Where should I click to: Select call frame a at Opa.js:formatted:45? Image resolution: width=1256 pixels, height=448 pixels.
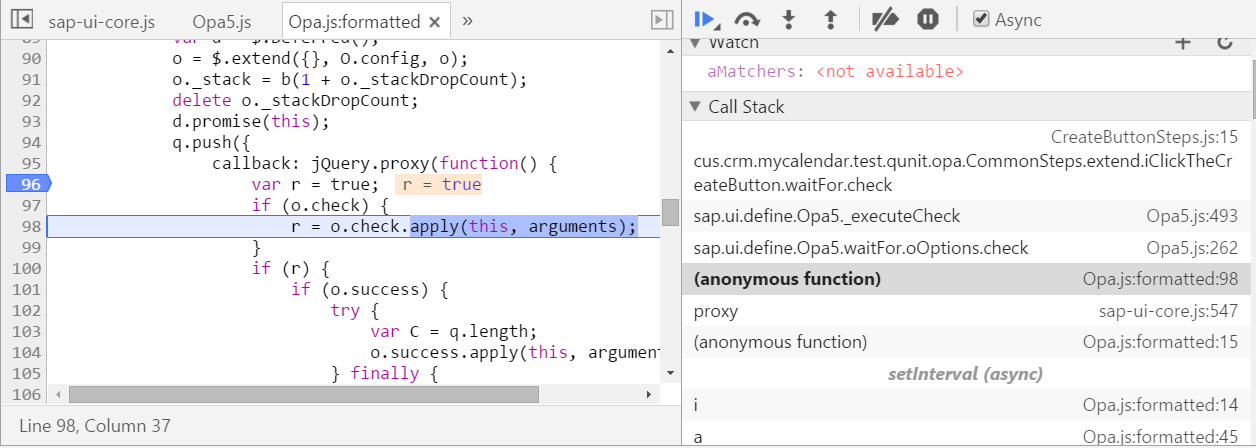click(x=965, y=436)
